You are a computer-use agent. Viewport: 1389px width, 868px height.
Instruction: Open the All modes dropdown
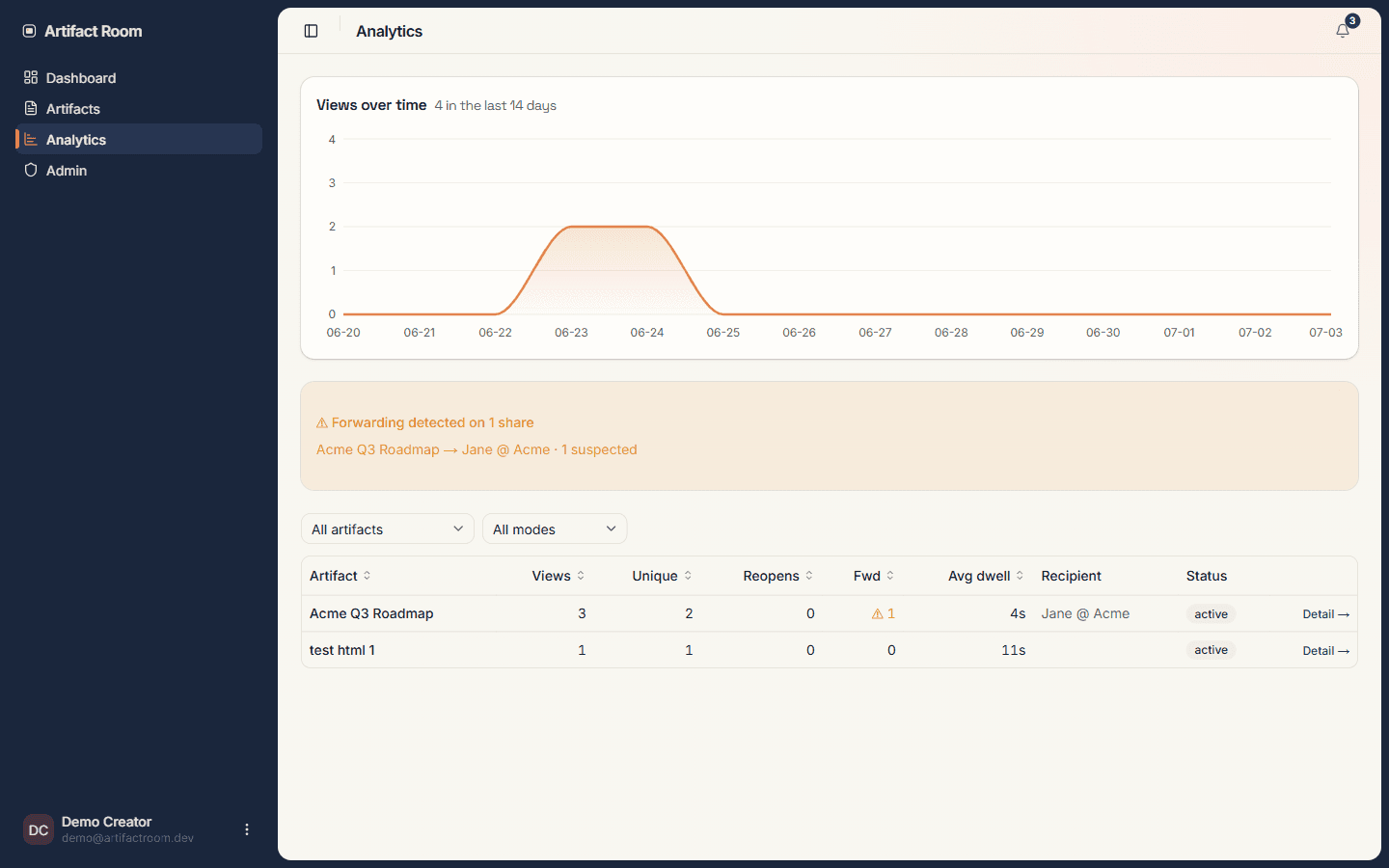pos(555,529)
